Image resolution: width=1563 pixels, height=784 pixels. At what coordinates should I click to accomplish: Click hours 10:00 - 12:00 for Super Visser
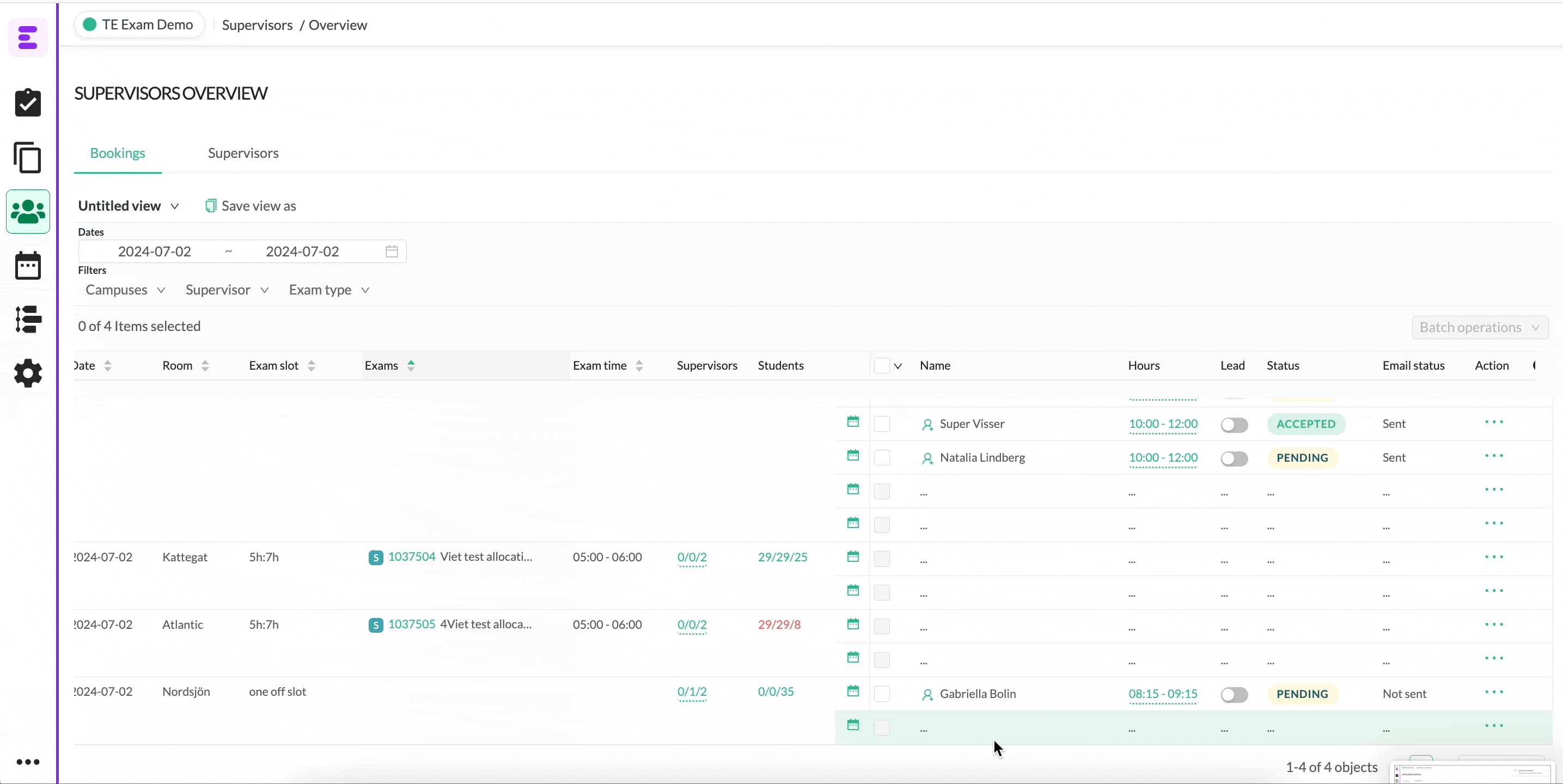pos(1163,424)
